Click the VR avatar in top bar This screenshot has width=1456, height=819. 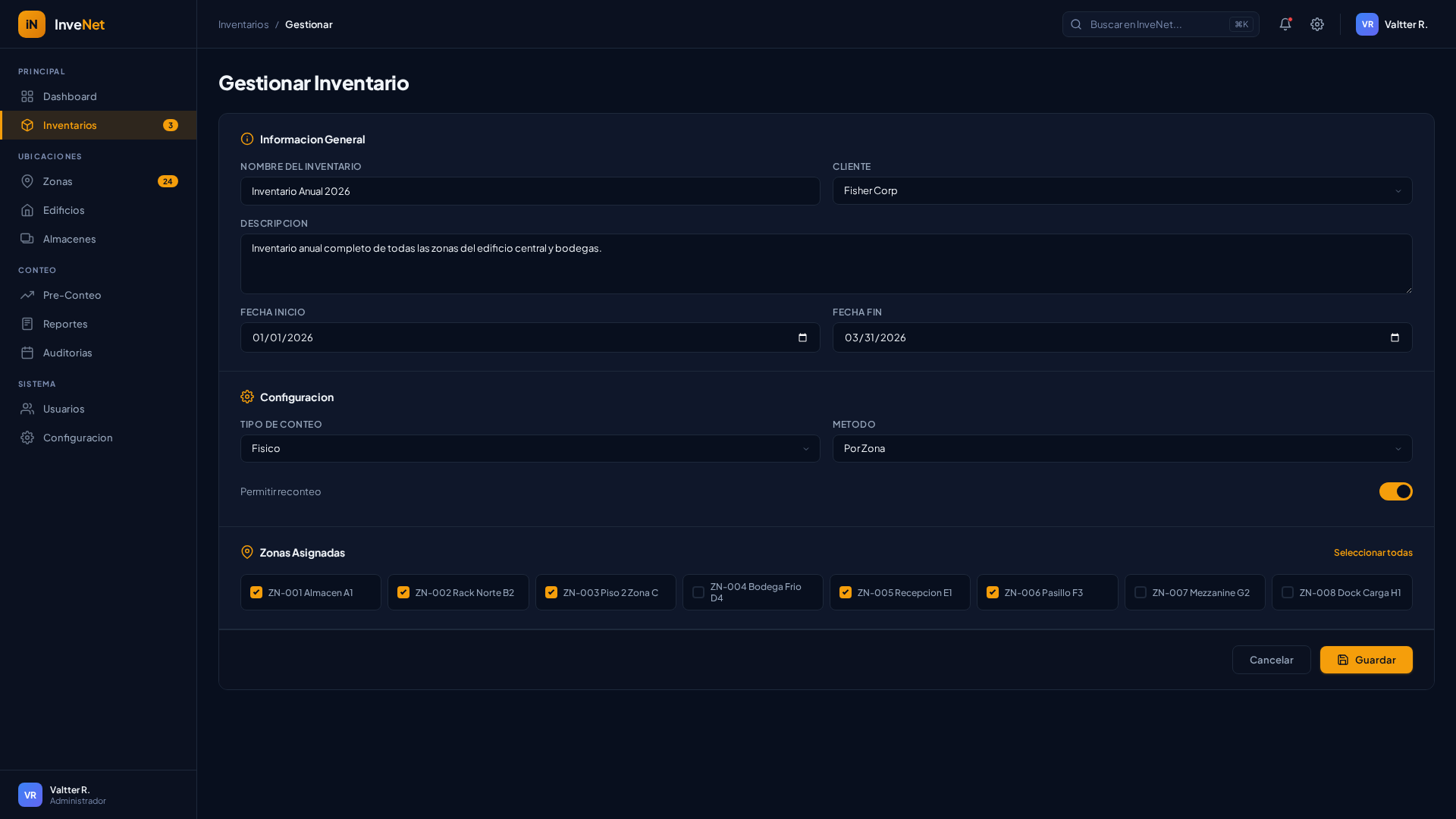[1367, 24]
